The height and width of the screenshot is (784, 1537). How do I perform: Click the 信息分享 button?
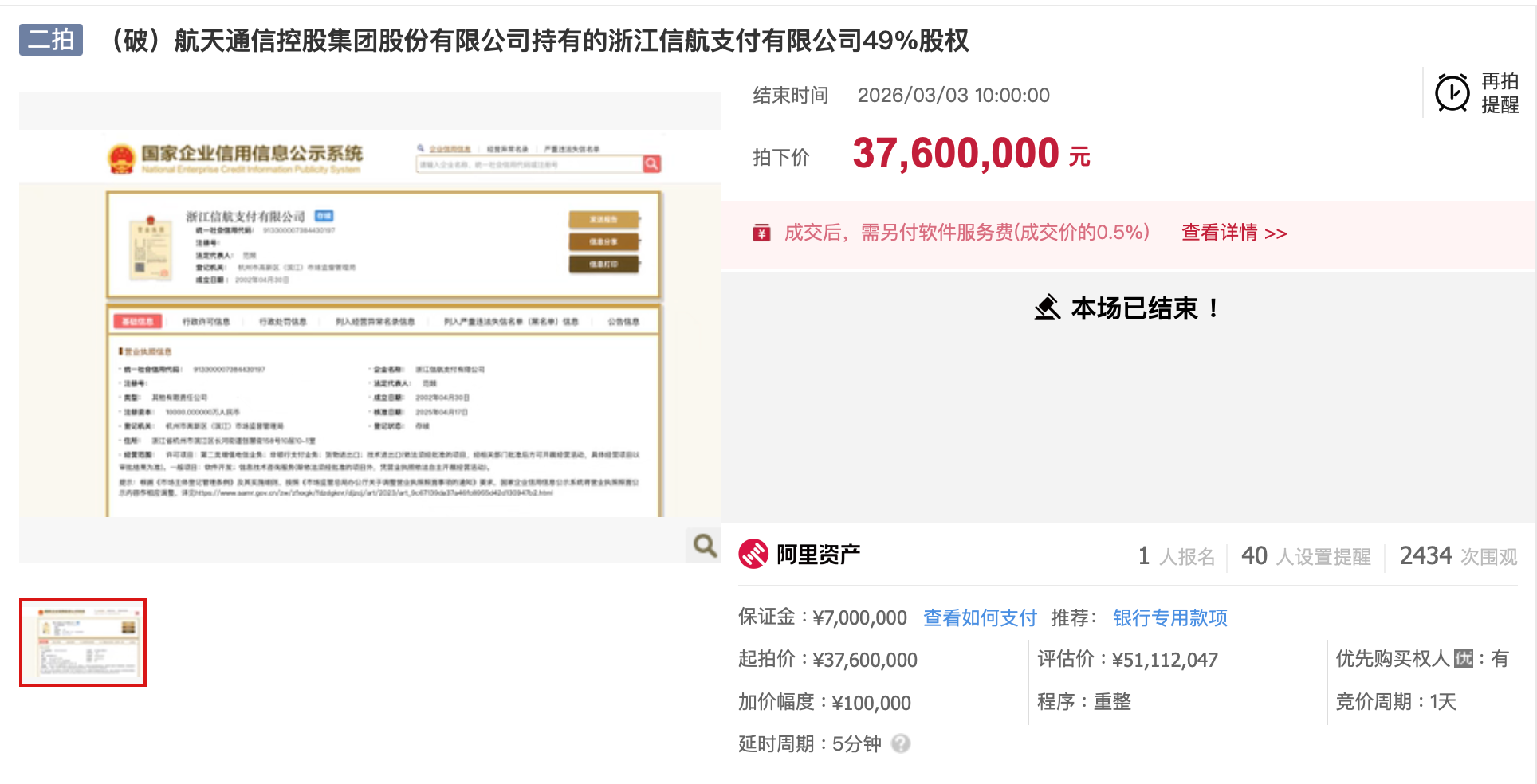[x=603, y=242]
